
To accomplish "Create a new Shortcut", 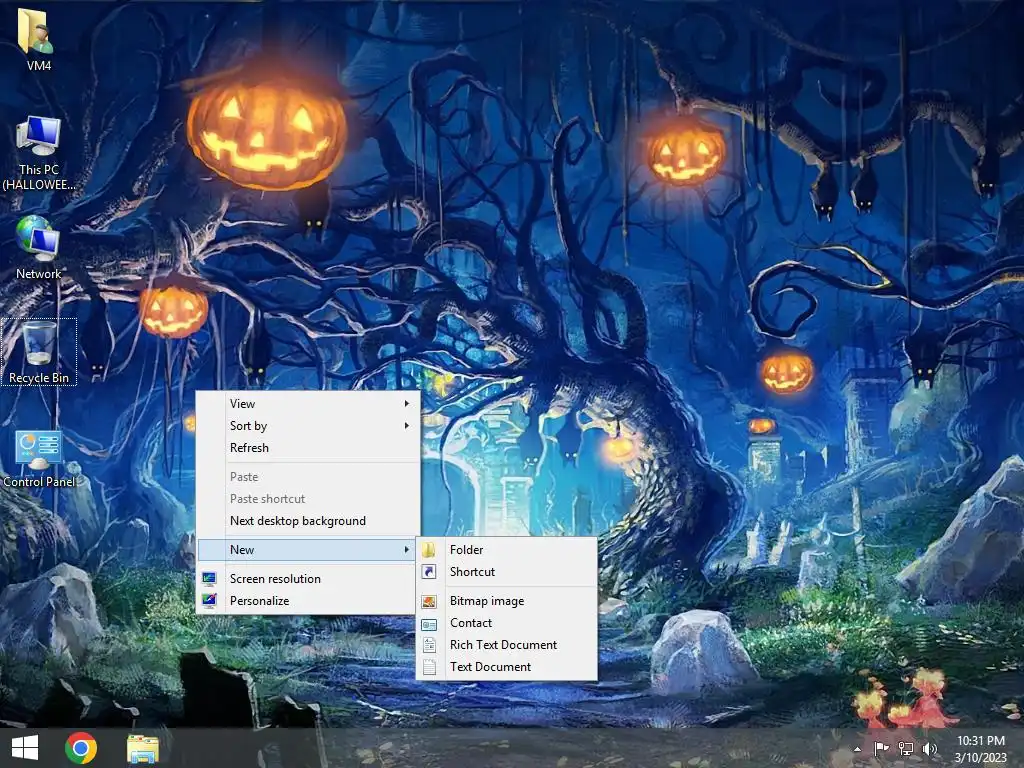I will tap(507, 572).
